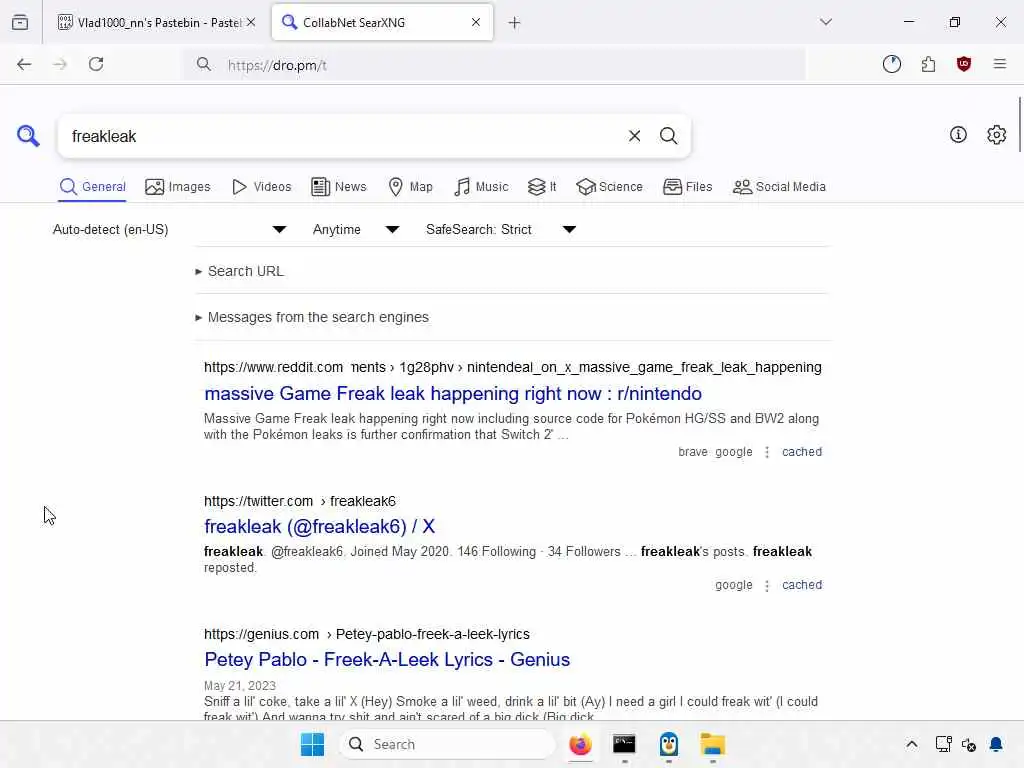This screenshot has width=1024, height=768.
Task: Click google engine label on twitter result
Action: (x=733, y=584)
